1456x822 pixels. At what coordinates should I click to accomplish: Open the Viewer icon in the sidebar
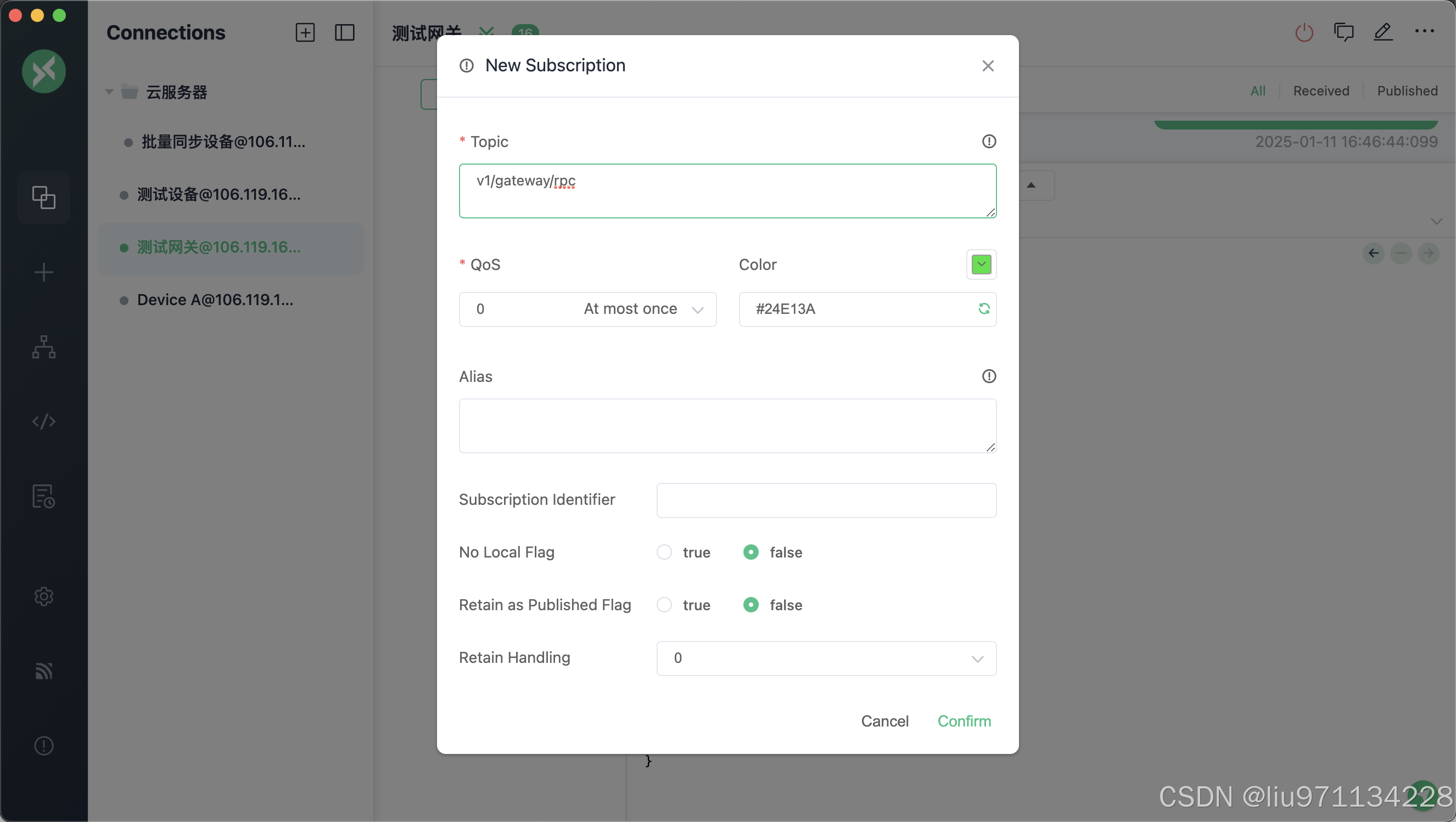coord(43,347)
